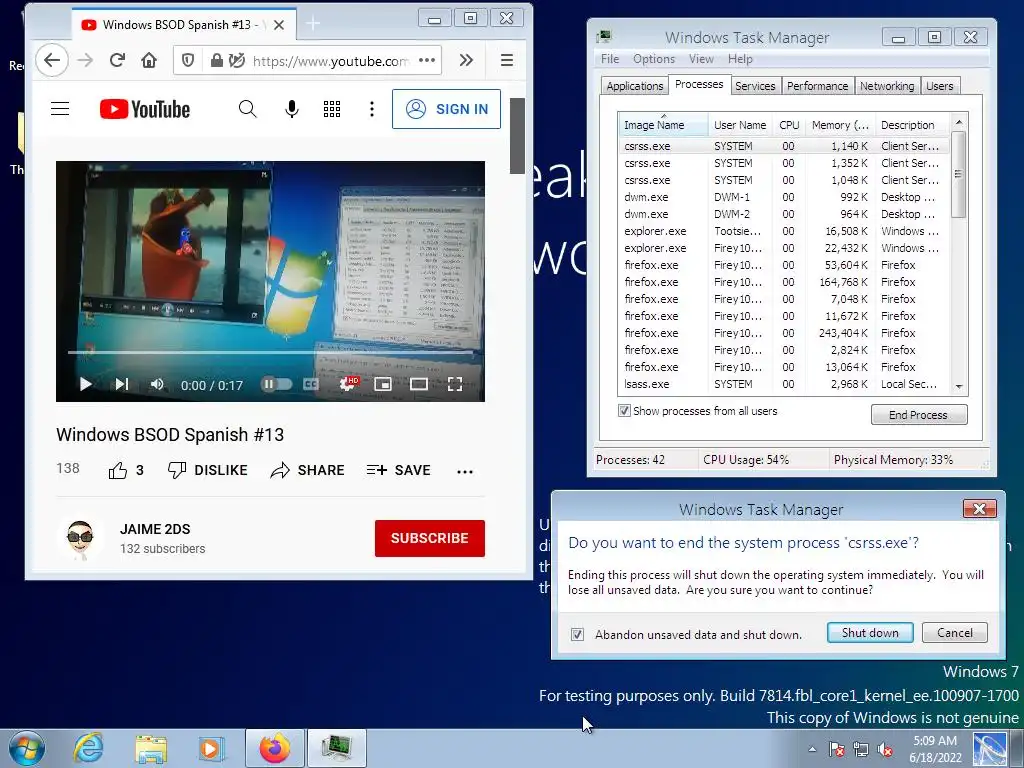Screen dimensions: 1024x768
Task: Click the End Process button
Action: pyautogui.click(x=919, y=415)
